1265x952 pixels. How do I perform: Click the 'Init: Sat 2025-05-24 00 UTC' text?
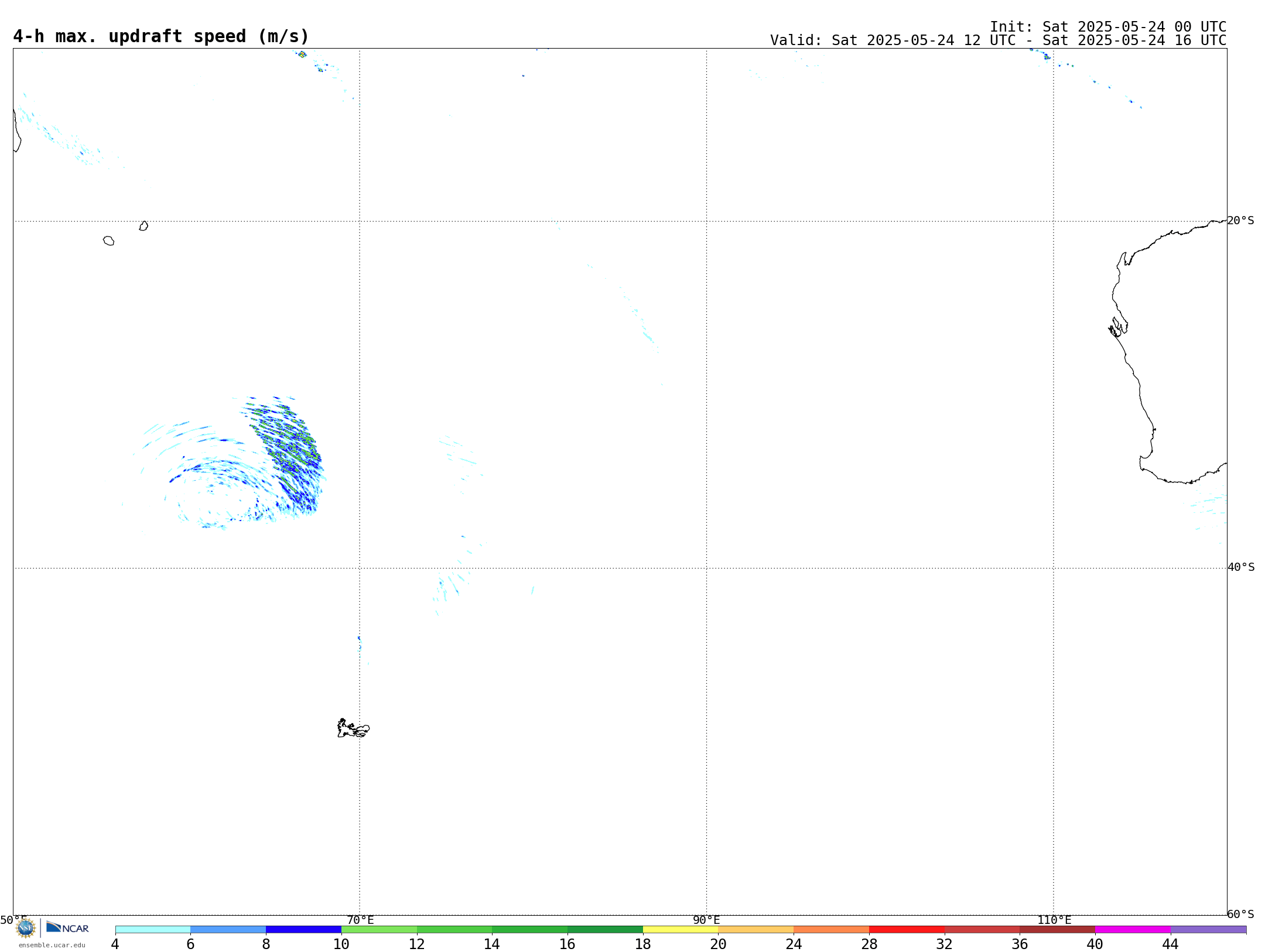pos(1108,27)
